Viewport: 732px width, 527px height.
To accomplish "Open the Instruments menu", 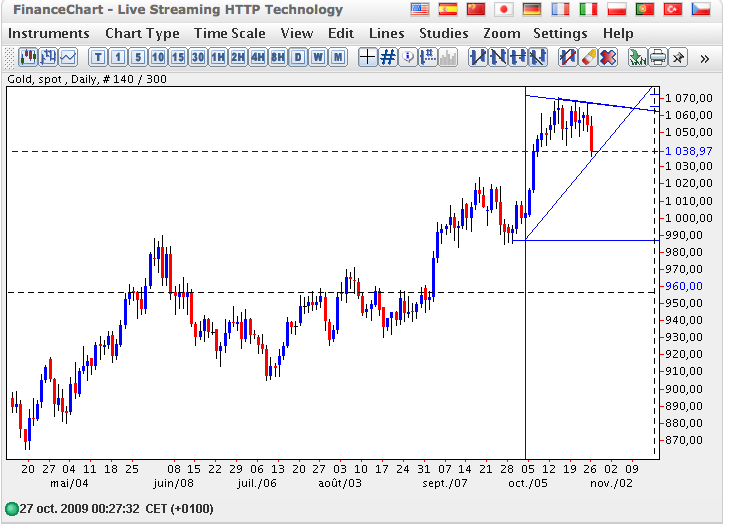I will pos(48,33).
